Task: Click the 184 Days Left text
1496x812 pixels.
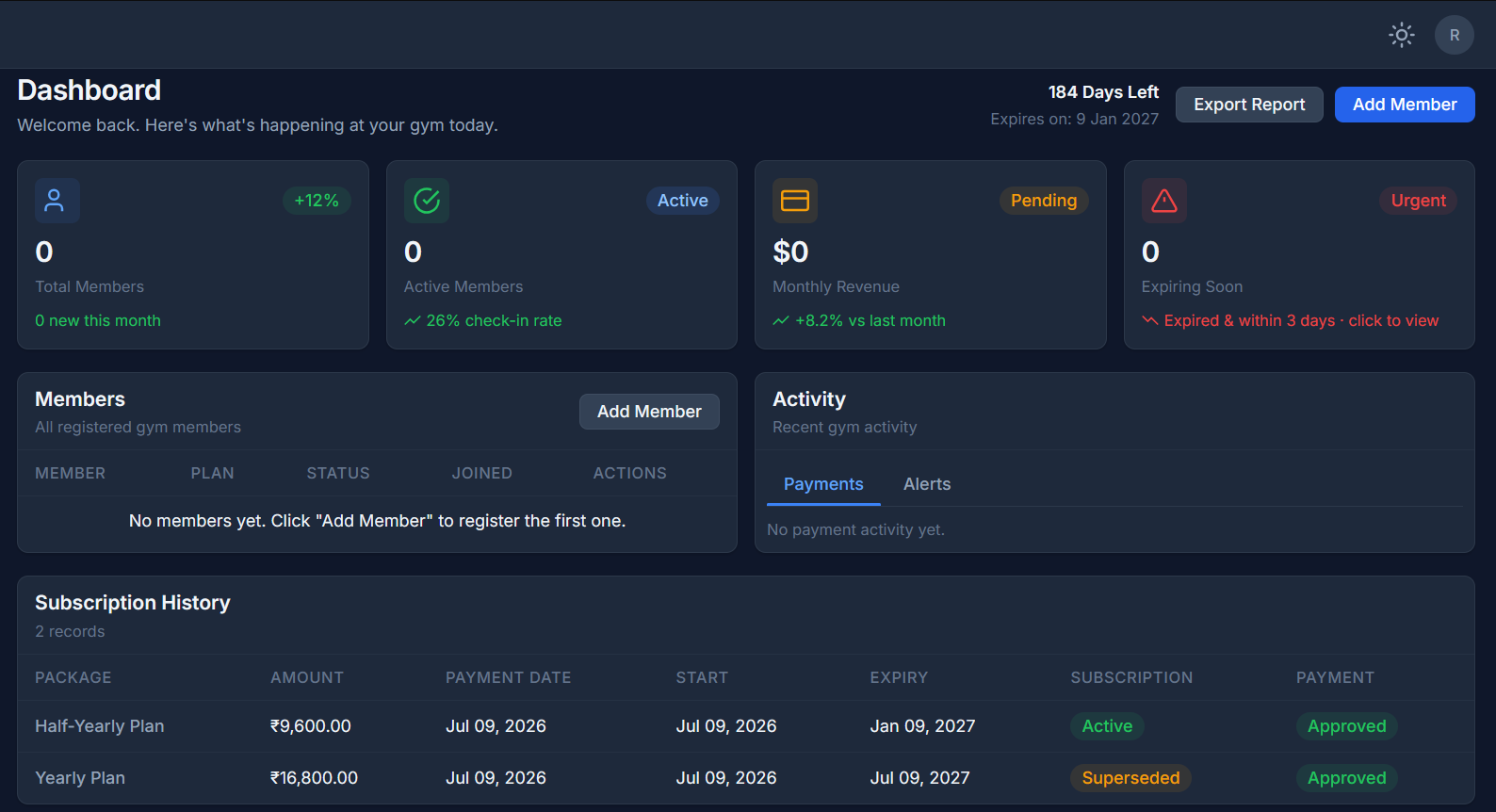Action: pos(1103,92)
